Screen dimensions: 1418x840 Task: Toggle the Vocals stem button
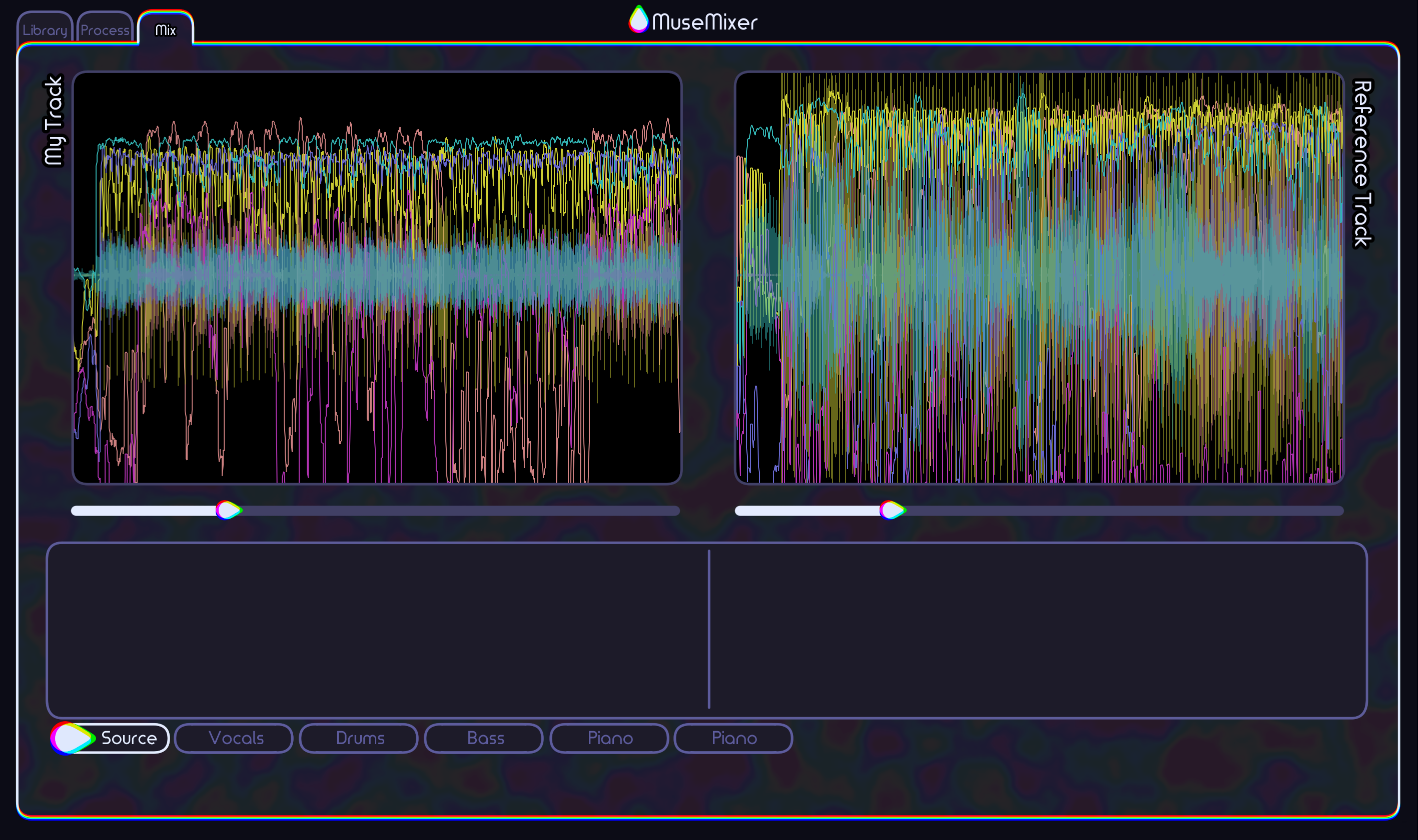pos(234,738)
